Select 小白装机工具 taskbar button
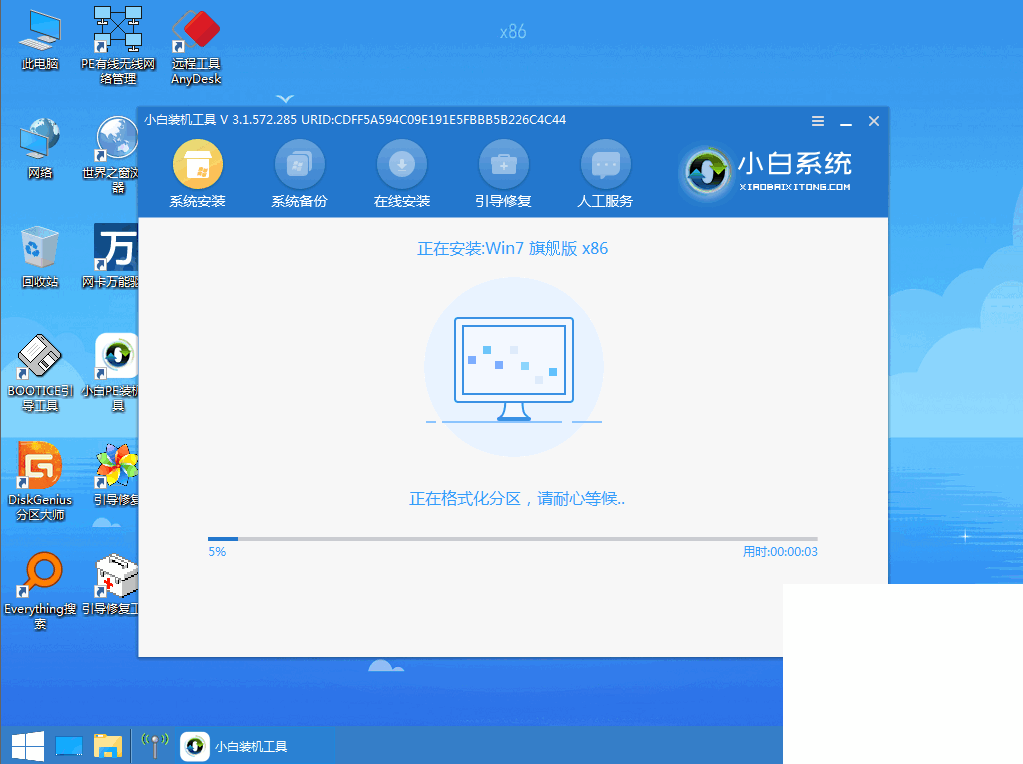The height and width of the screenshot is (764, 1023). pos(235,746)
